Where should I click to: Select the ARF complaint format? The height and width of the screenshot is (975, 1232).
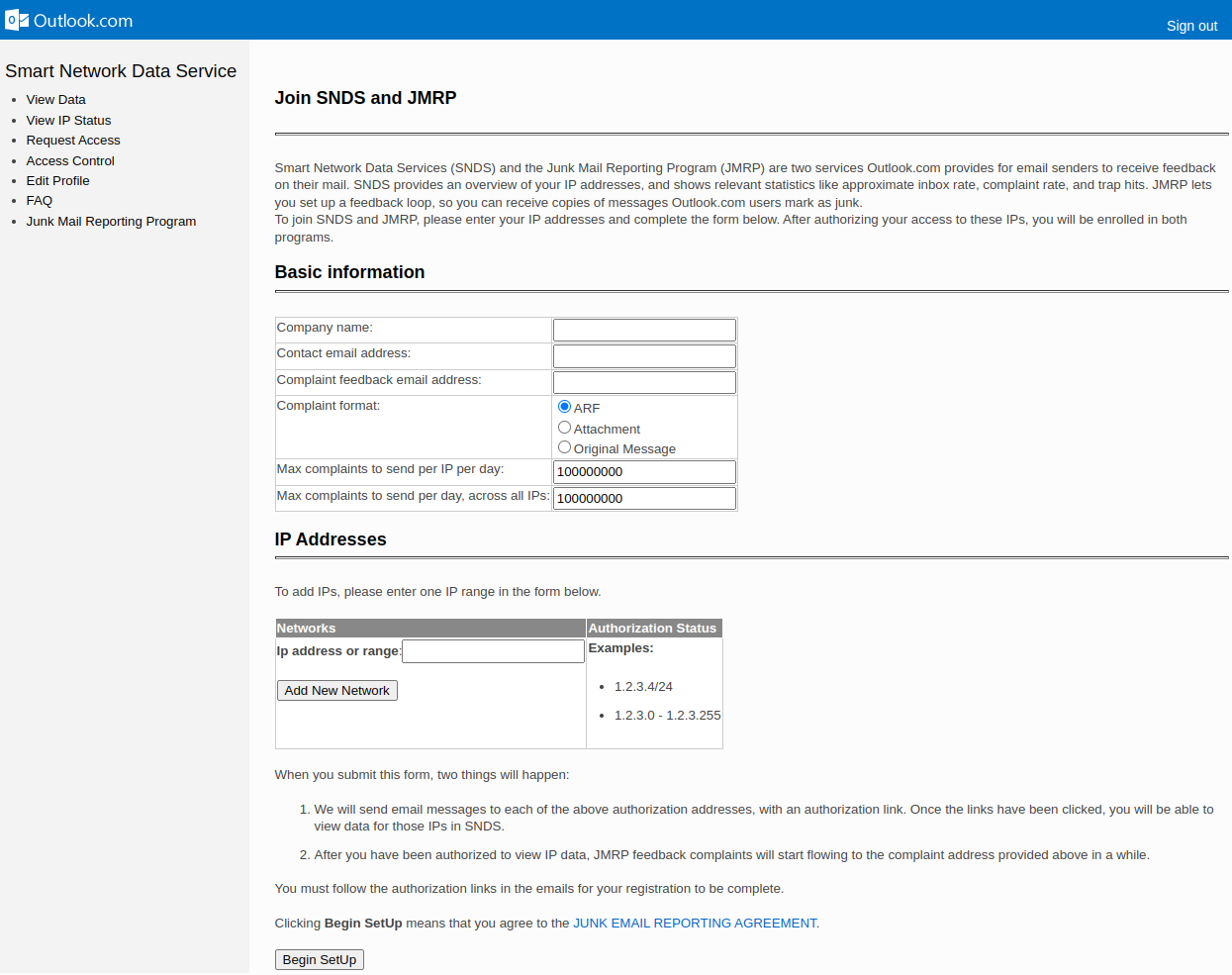click(564, 407)
